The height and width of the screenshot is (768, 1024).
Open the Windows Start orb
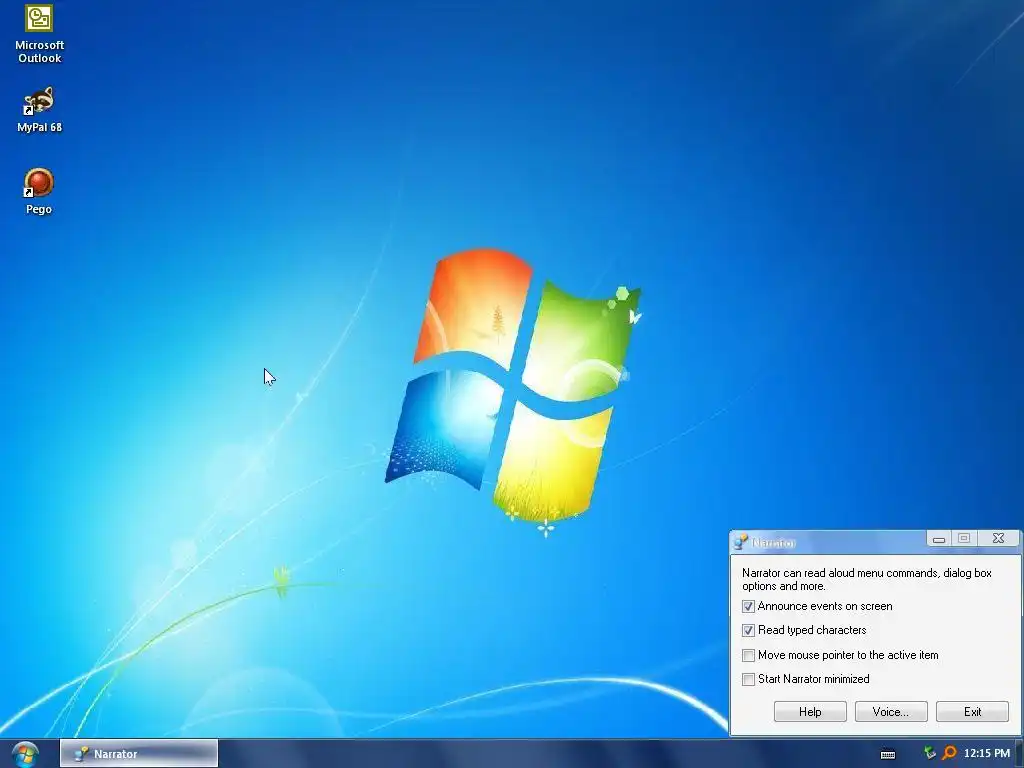(25, 754)
